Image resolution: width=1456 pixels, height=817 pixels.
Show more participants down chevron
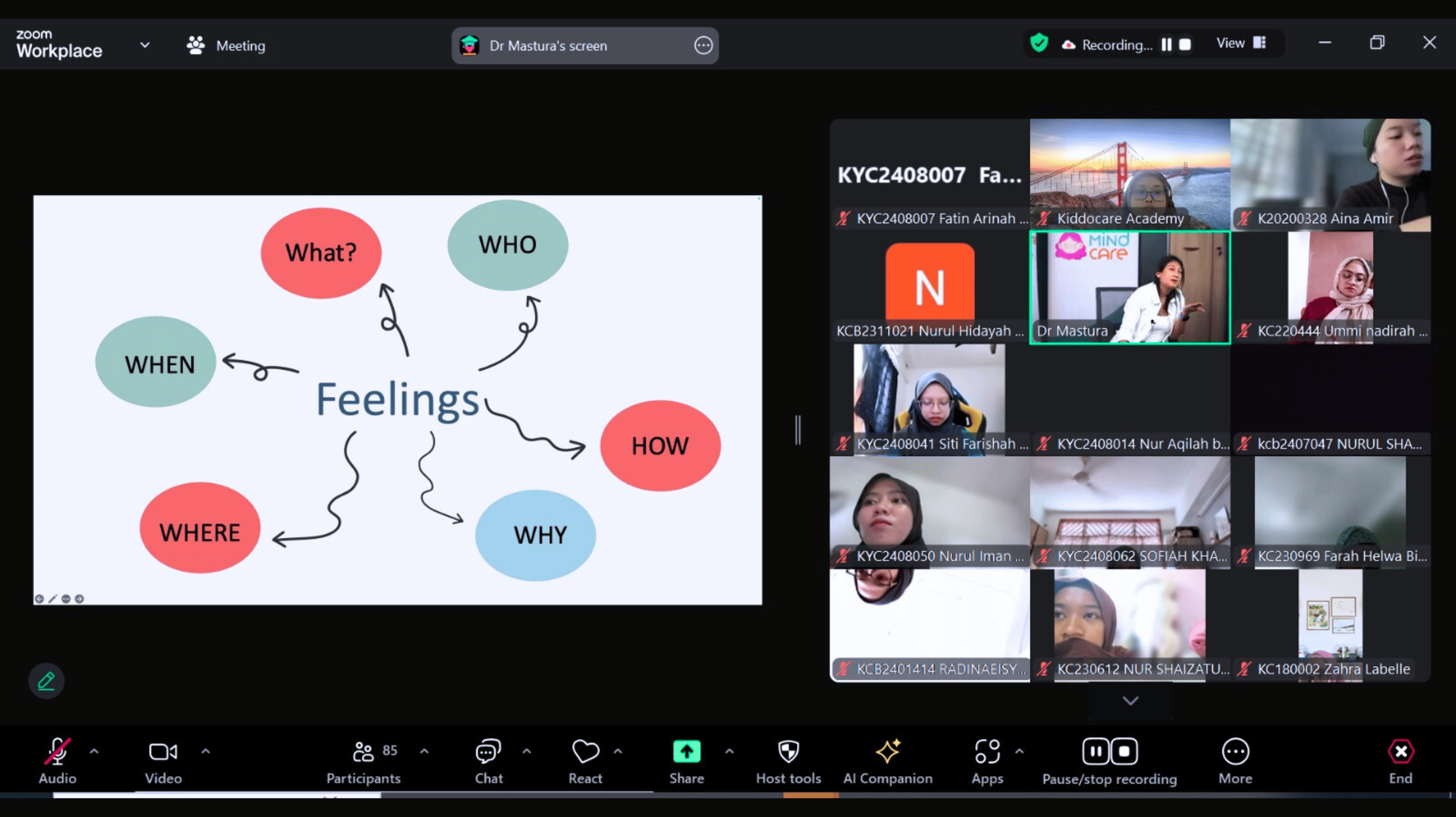point(1130,701)
